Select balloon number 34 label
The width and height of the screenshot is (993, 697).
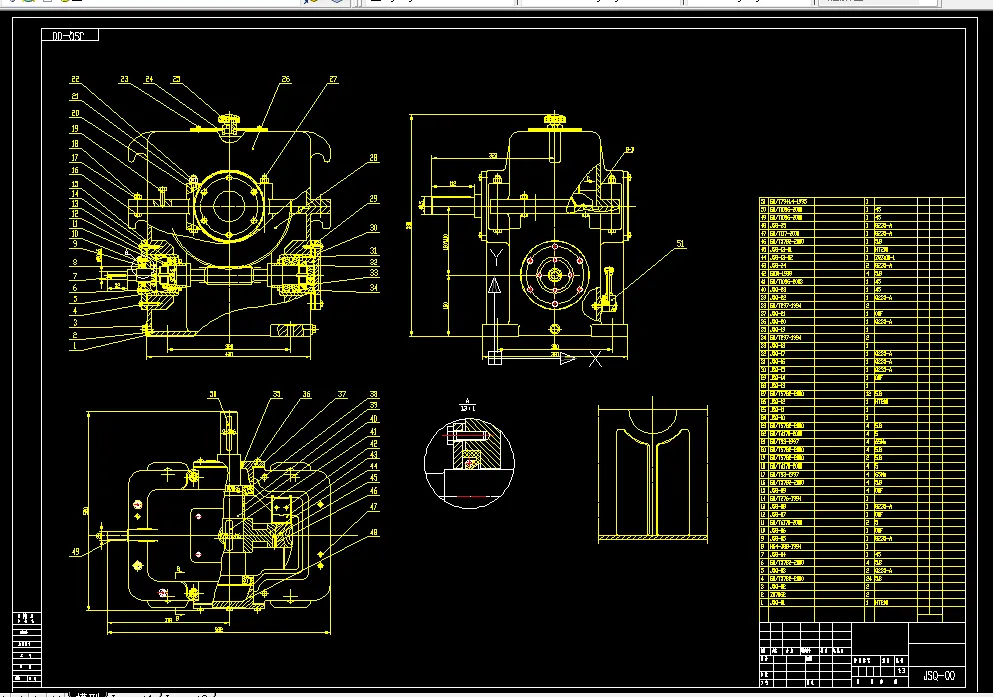(x=374, y=287)
